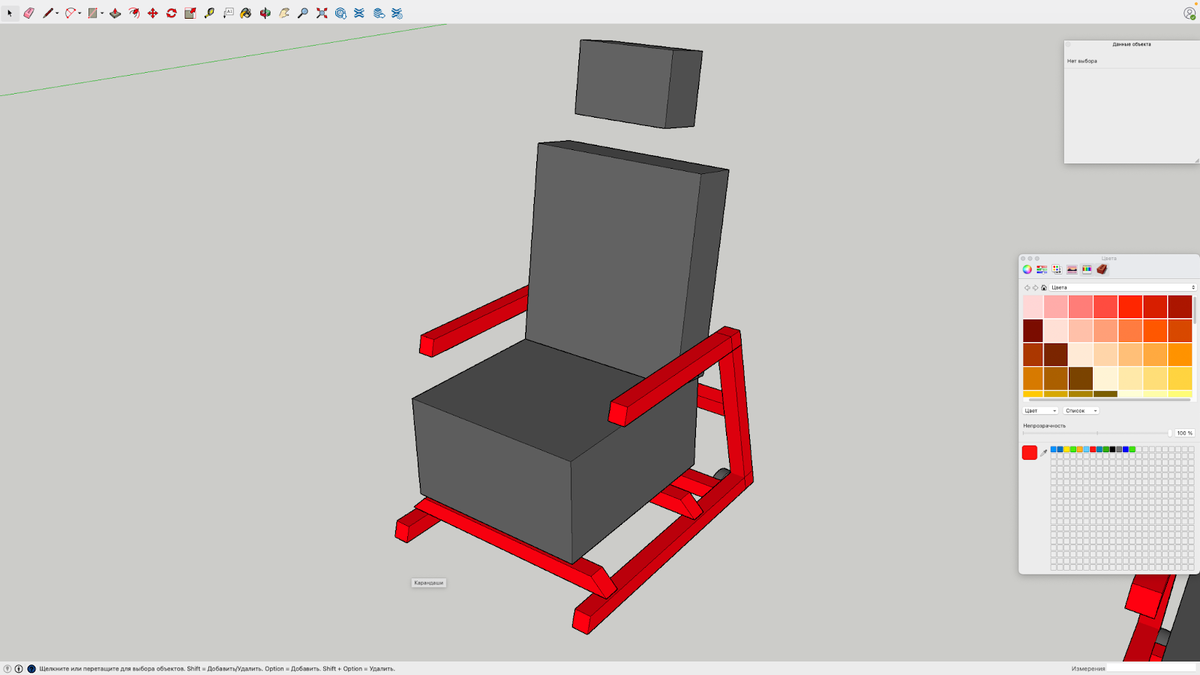Select the bright red material swatch

[1130, 306]
